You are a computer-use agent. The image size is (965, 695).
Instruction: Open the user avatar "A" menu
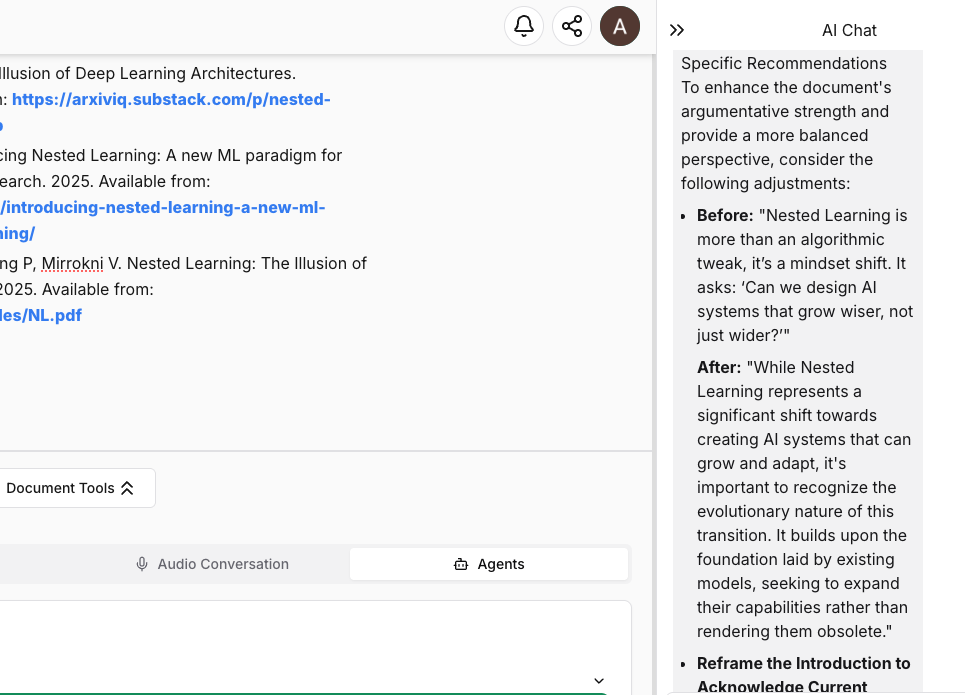pyautogui.click(x=619, y=26)
